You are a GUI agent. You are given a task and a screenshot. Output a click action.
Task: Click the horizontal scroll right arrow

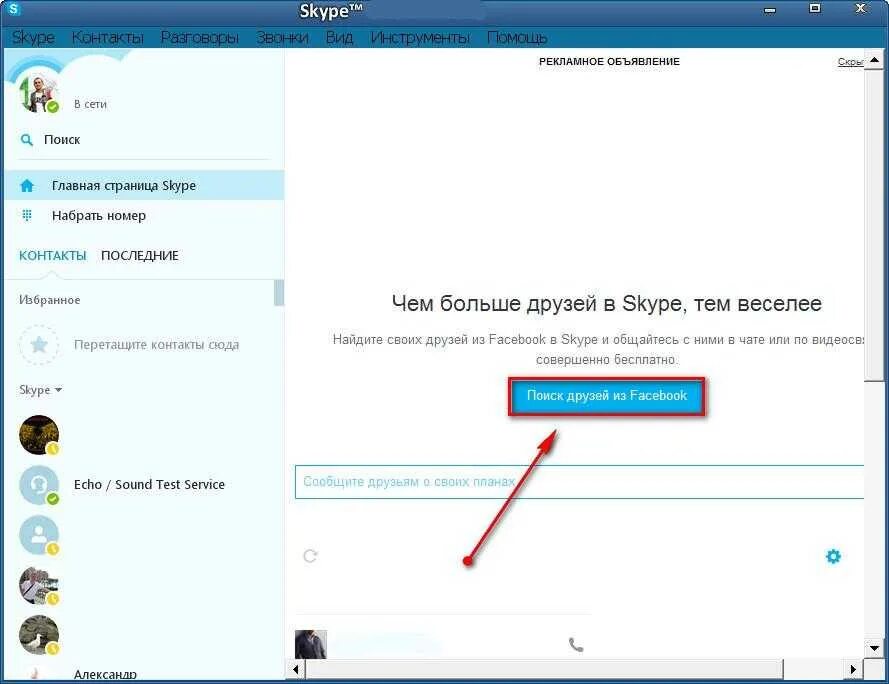(853, 669)
